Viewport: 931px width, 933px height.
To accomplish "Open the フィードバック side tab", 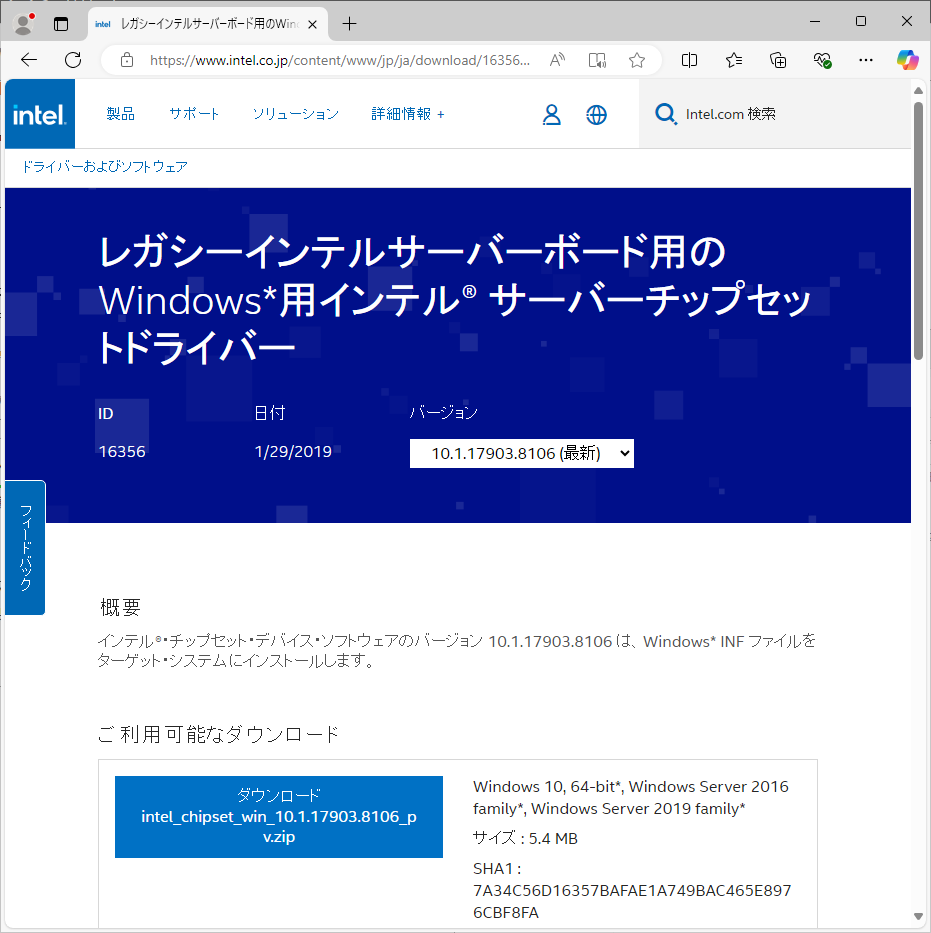I will pyautogui.click(x=25, y=547).
